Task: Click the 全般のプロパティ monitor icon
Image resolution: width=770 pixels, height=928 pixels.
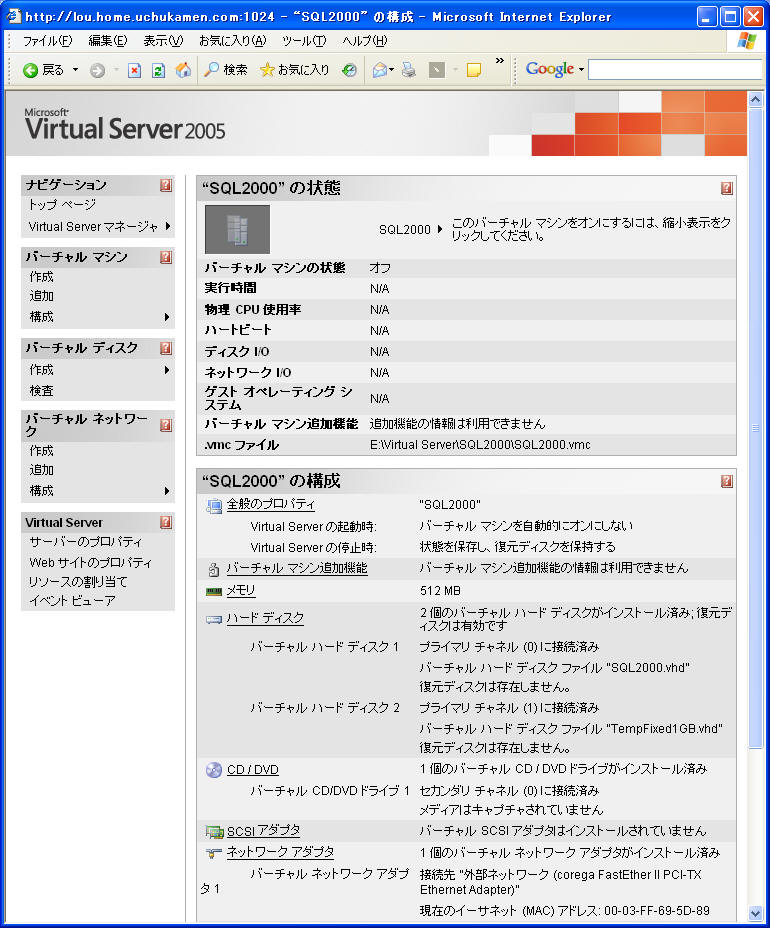Action: pyautogui.click(x=214, y=505)
